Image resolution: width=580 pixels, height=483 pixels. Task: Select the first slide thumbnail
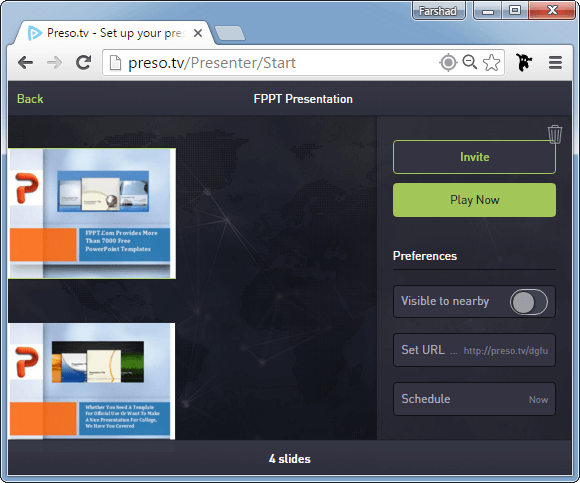pyautogui.click(x=92, y=213)
